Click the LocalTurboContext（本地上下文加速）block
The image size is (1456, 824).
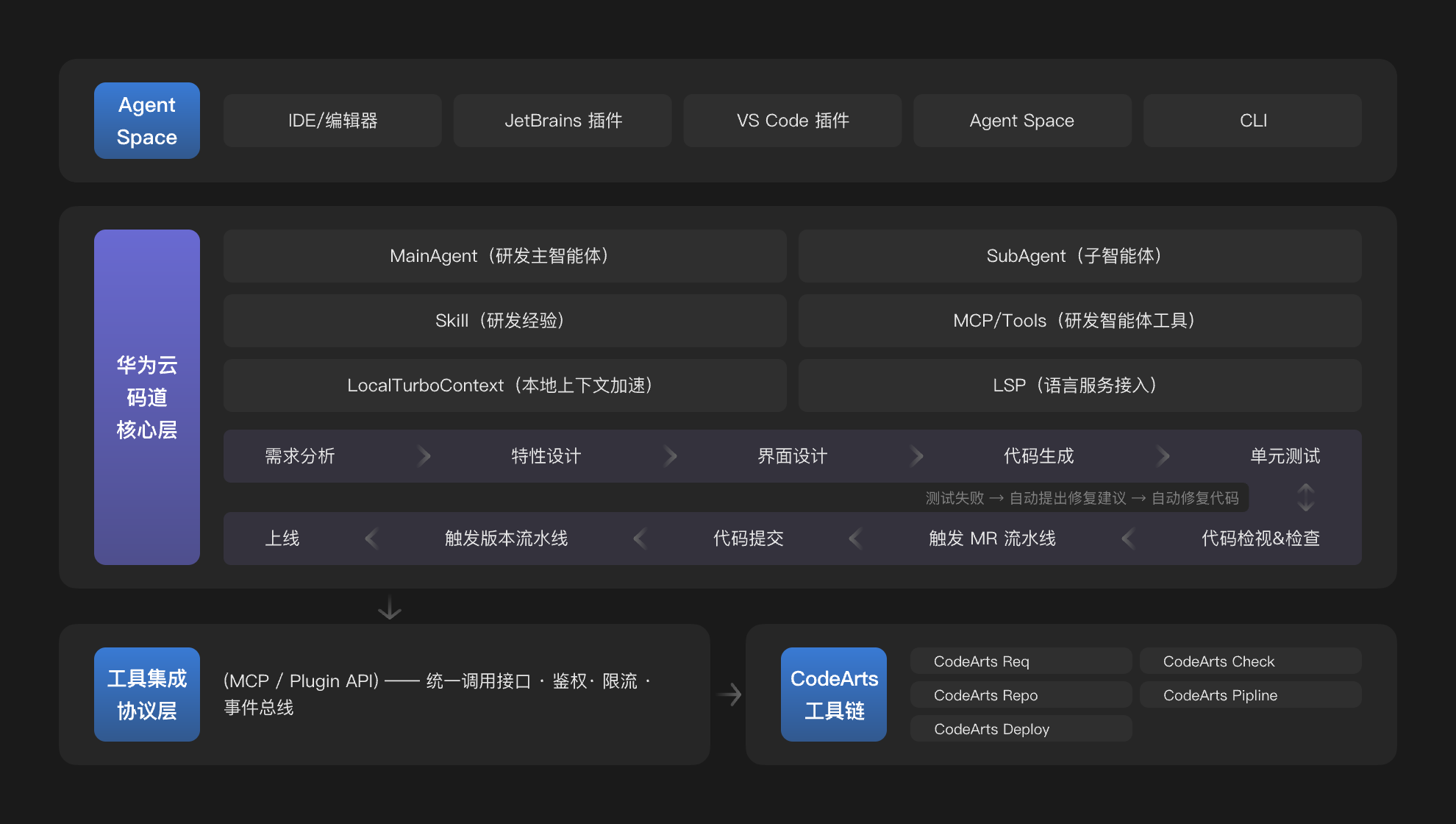point(505,386)
